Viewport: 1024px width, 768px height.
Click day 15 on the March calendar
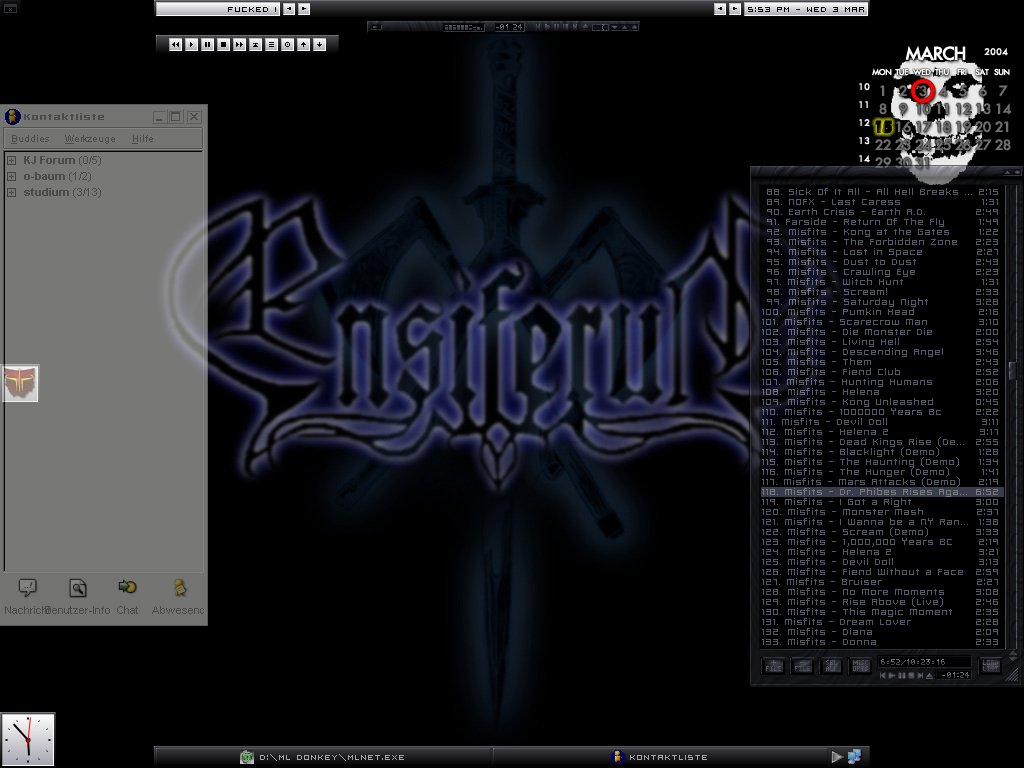point(884,126)
